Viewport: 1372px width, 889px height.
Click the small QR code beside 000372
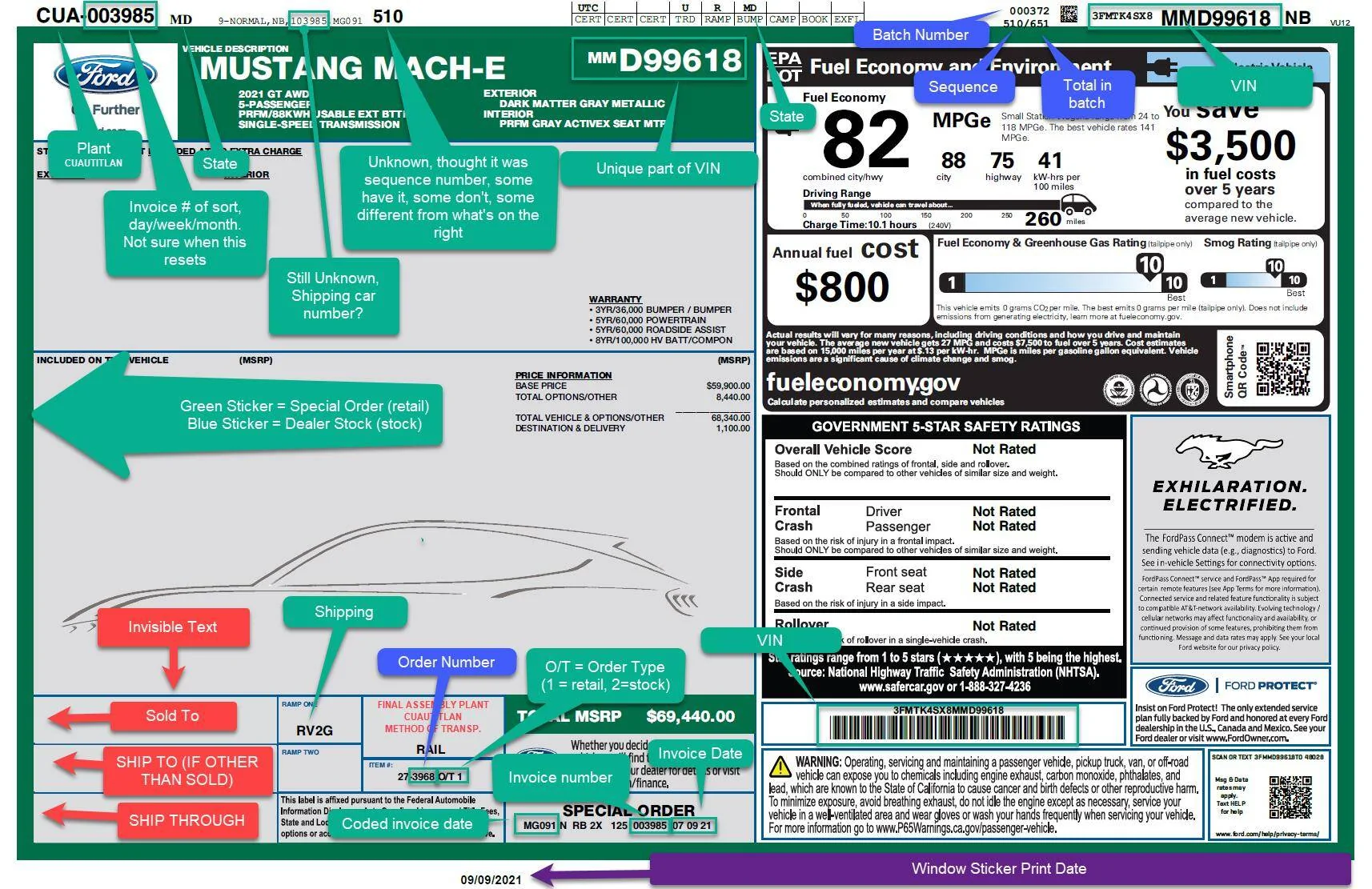pos(1069,14)
